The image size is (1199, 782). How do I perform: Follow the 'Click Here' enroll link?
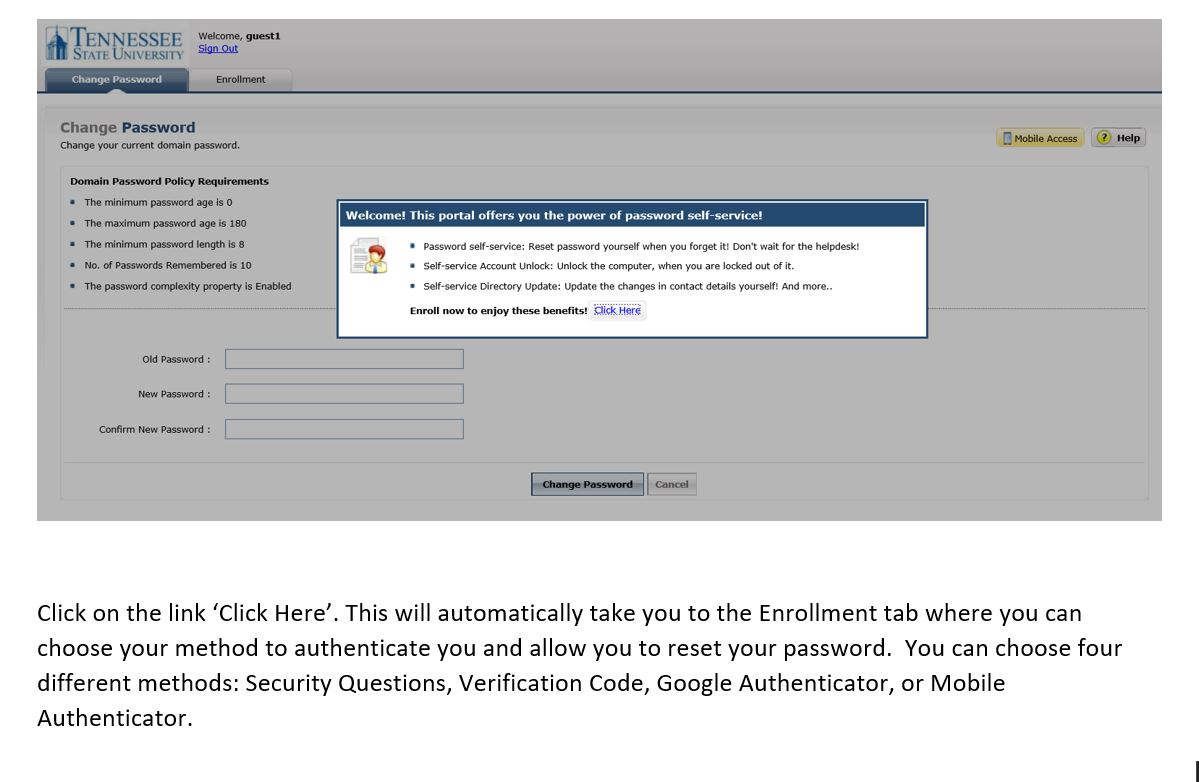617,310
